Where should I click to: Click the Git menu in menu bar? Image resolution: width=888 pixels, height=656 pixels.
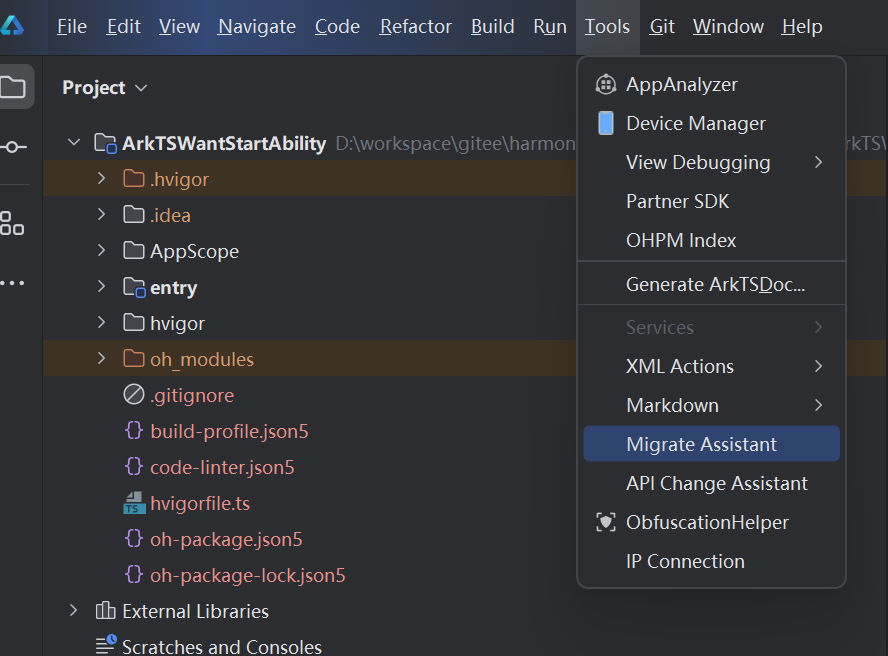(x=662, y=27)
